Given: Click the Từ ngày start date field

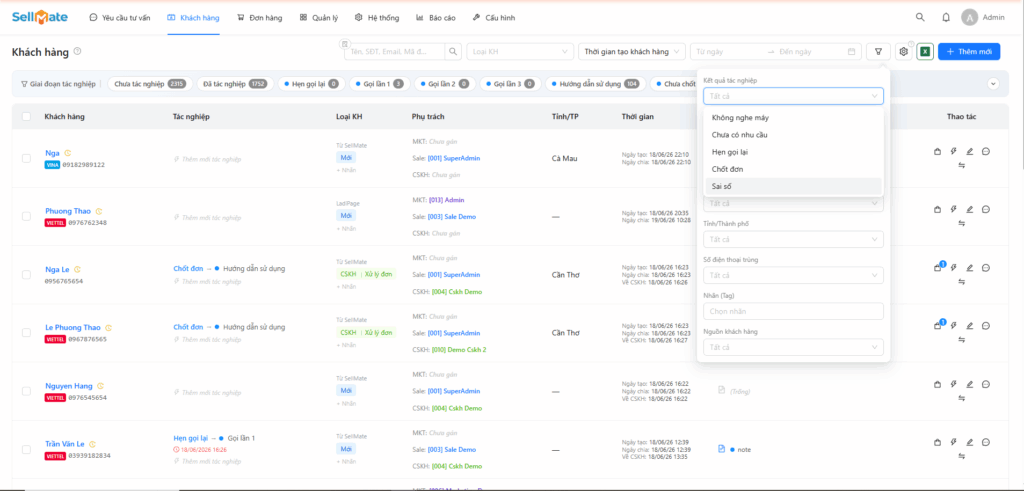Looking at the screenshot, I should coord(728,52).
